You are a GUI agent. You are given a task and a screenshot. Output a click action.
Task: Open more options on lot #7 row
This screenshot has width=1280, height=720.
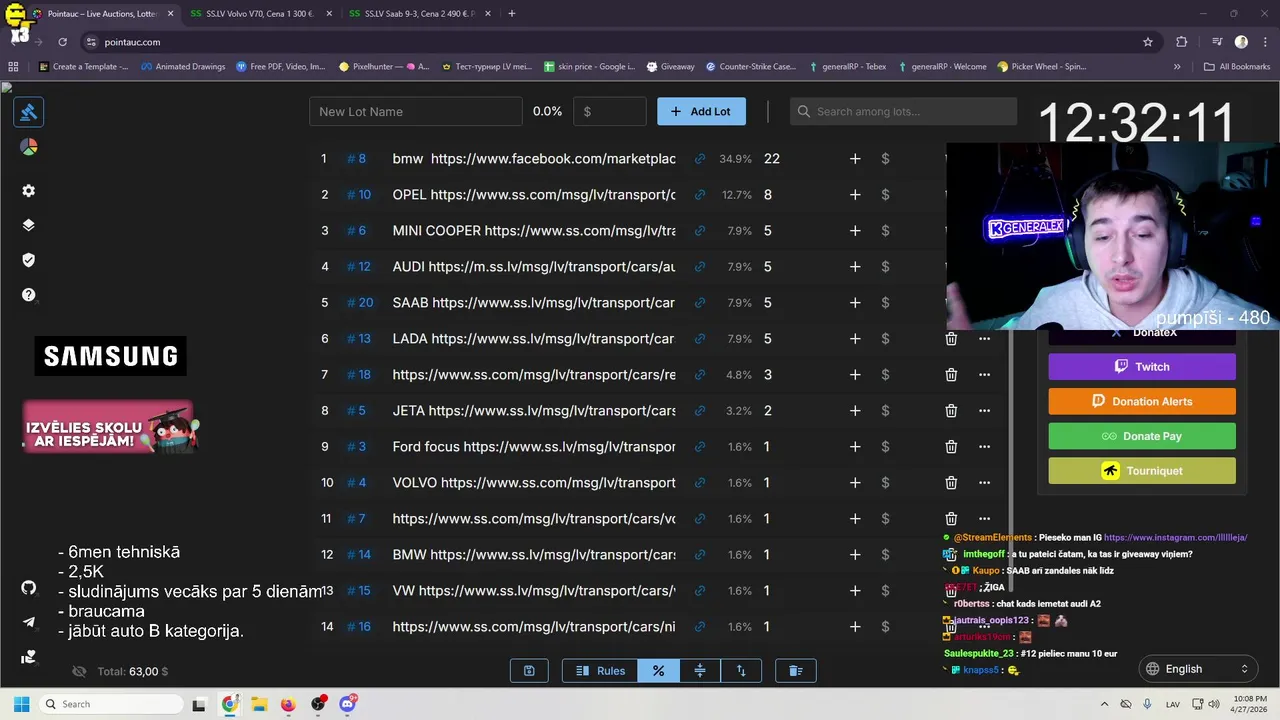pyautogui.click(x=984, y=518)
